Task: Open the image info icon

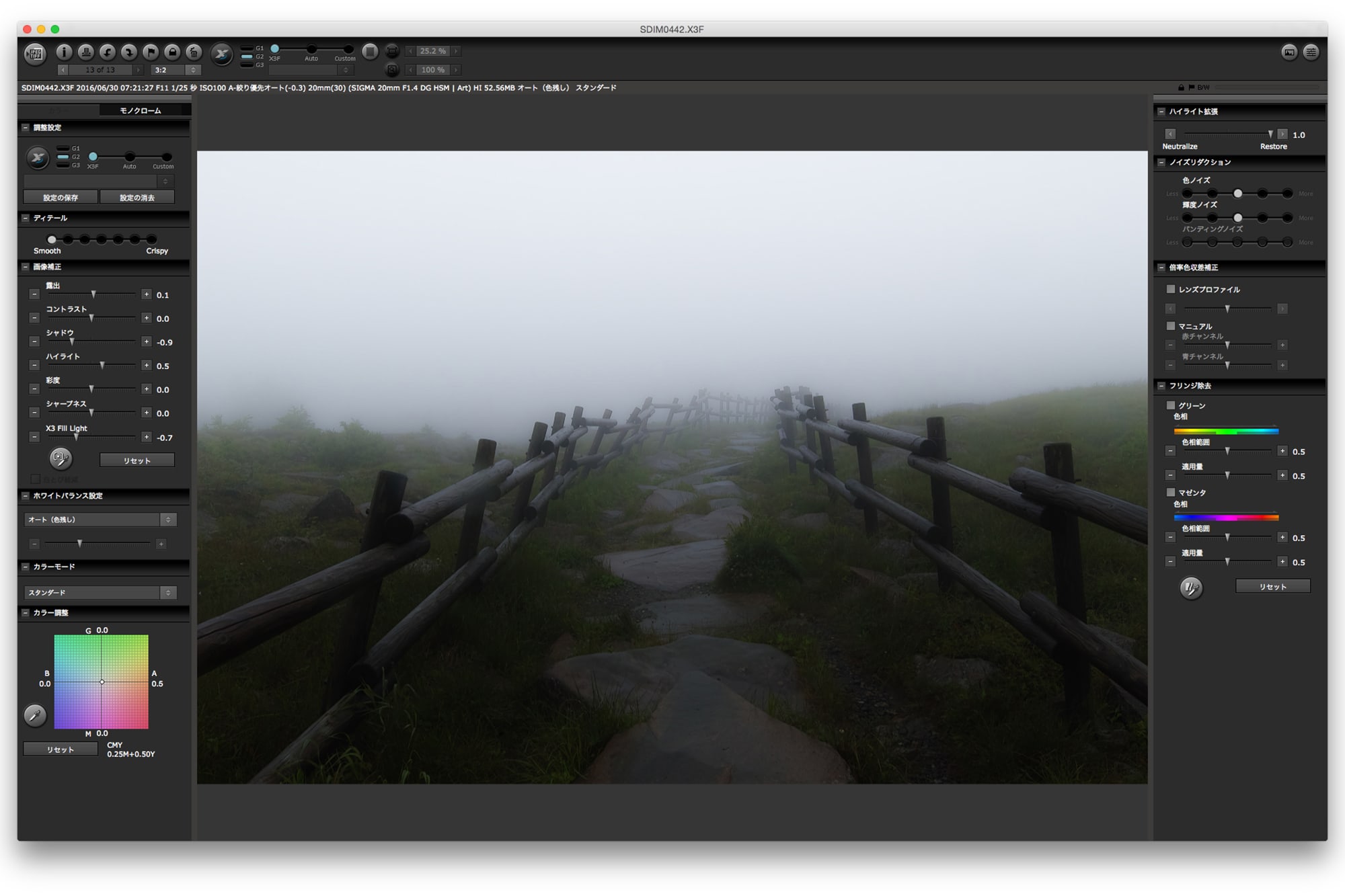Action: coord(64,52)
